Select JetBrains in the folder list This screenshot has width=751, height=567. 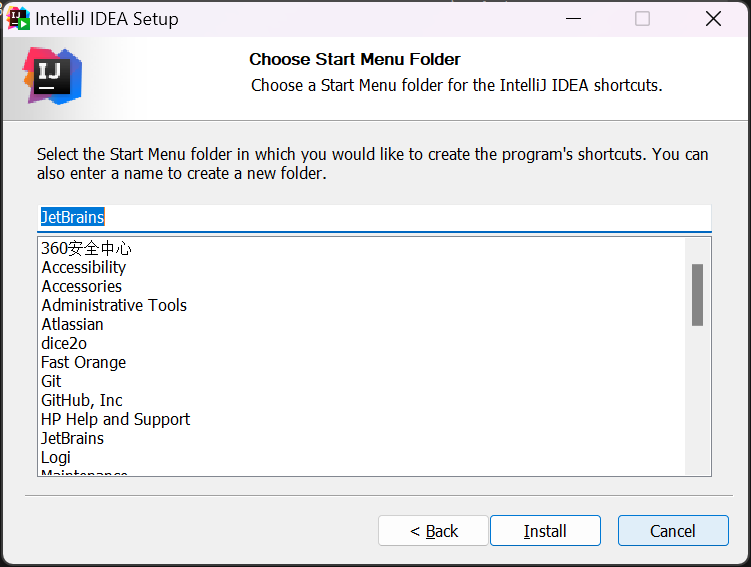(x=73, y=438)
